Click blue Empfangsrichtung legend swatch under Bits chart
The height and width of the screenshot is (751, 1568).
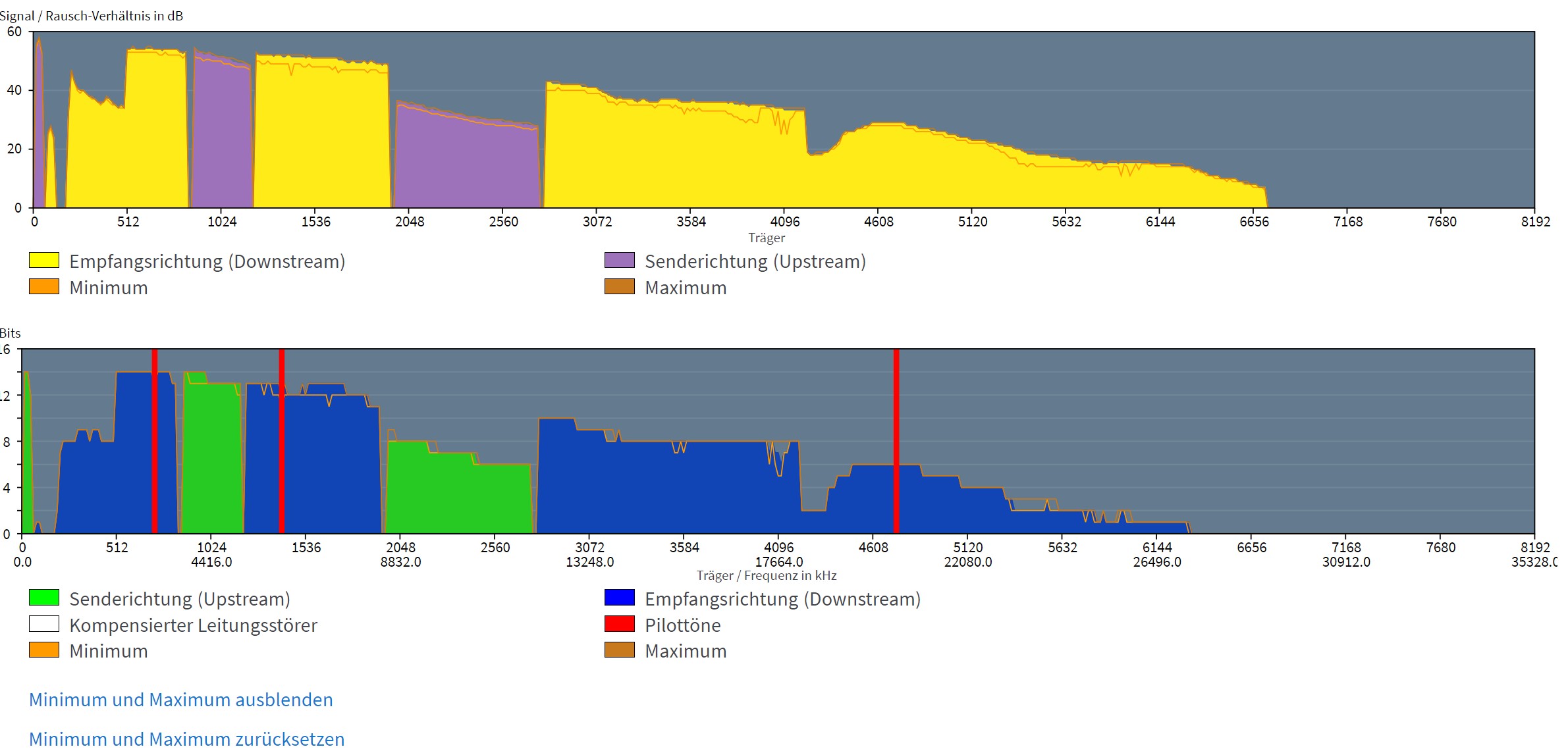point(619,598)
